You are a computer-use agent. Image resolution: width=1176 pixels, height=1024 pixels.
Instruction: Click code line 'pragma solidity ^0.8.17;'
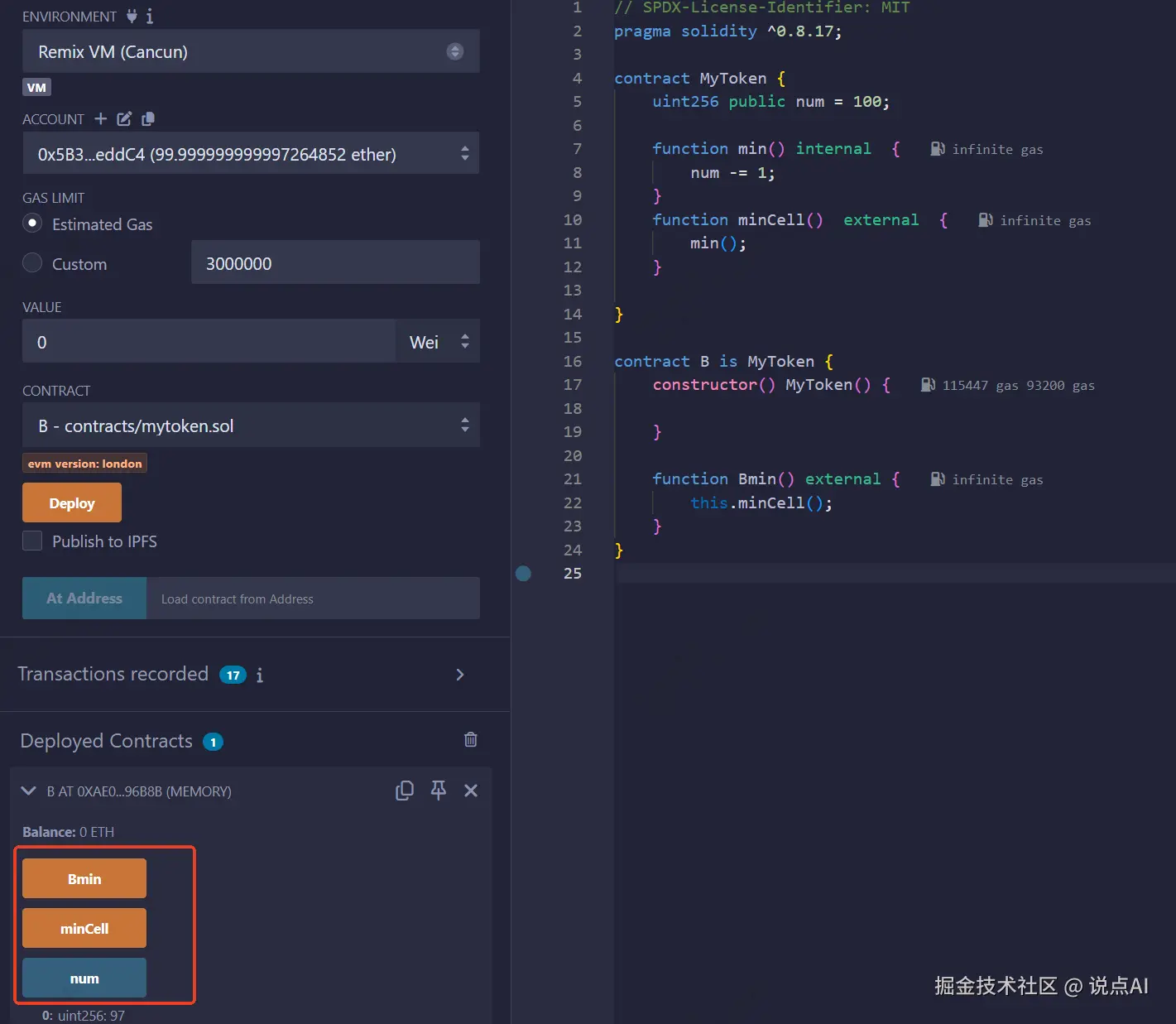click(727, 31)
